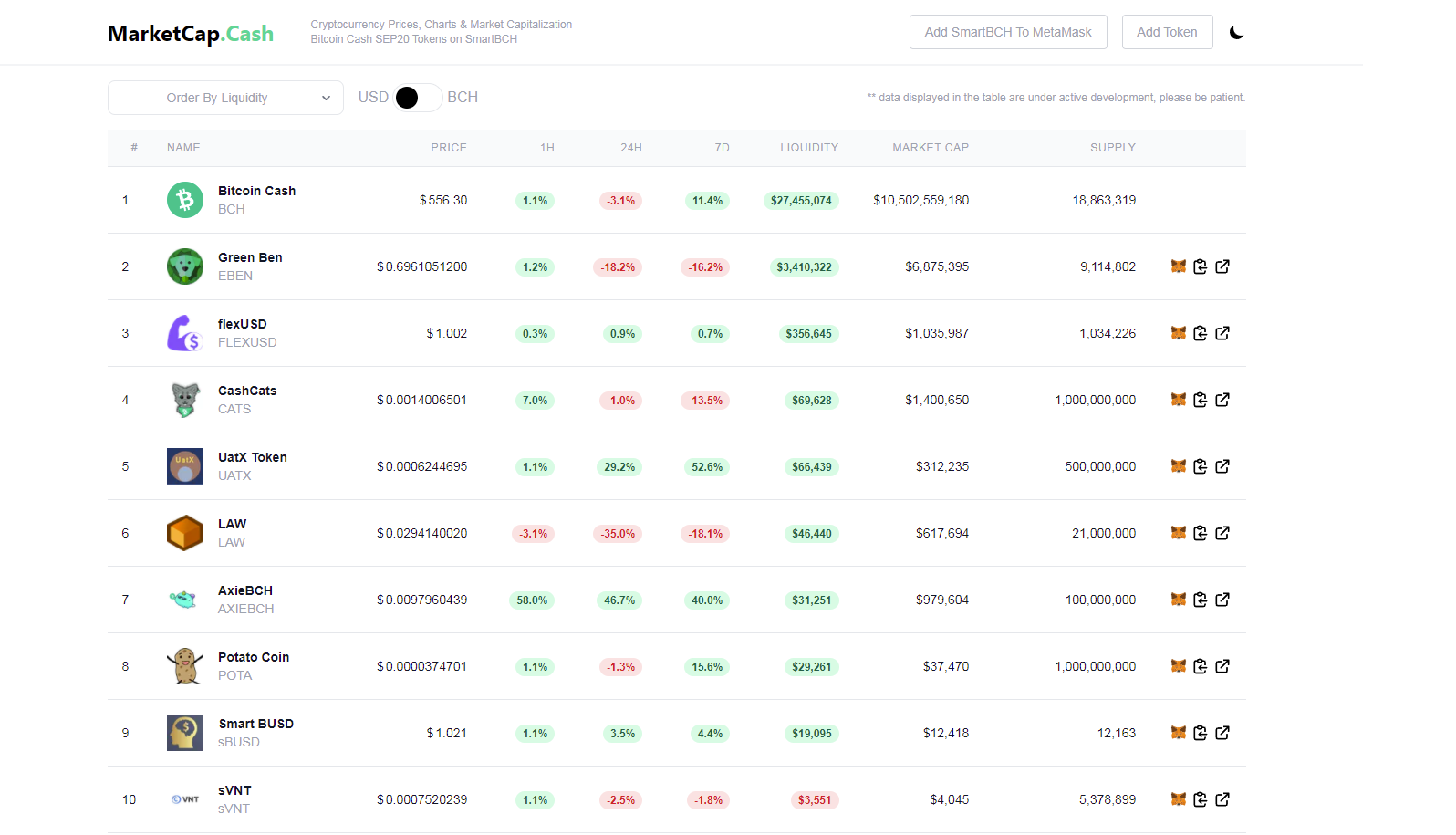Add CashCats to MetaMask via fox icon

click(1179, 400)
